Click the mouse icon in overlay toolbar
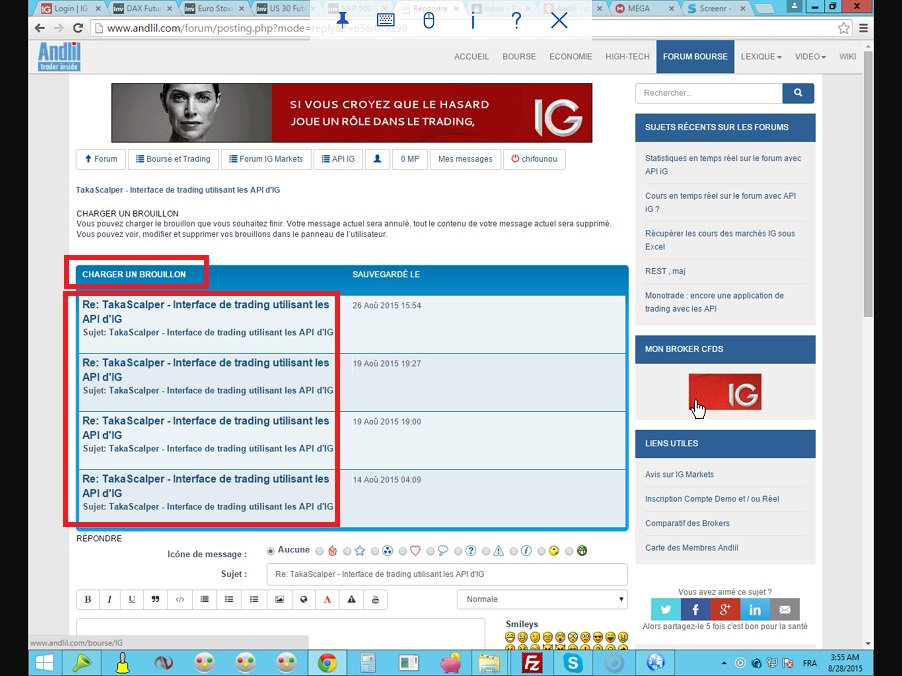The width and height of the screenshot is (902, 676). click(429, 21)
